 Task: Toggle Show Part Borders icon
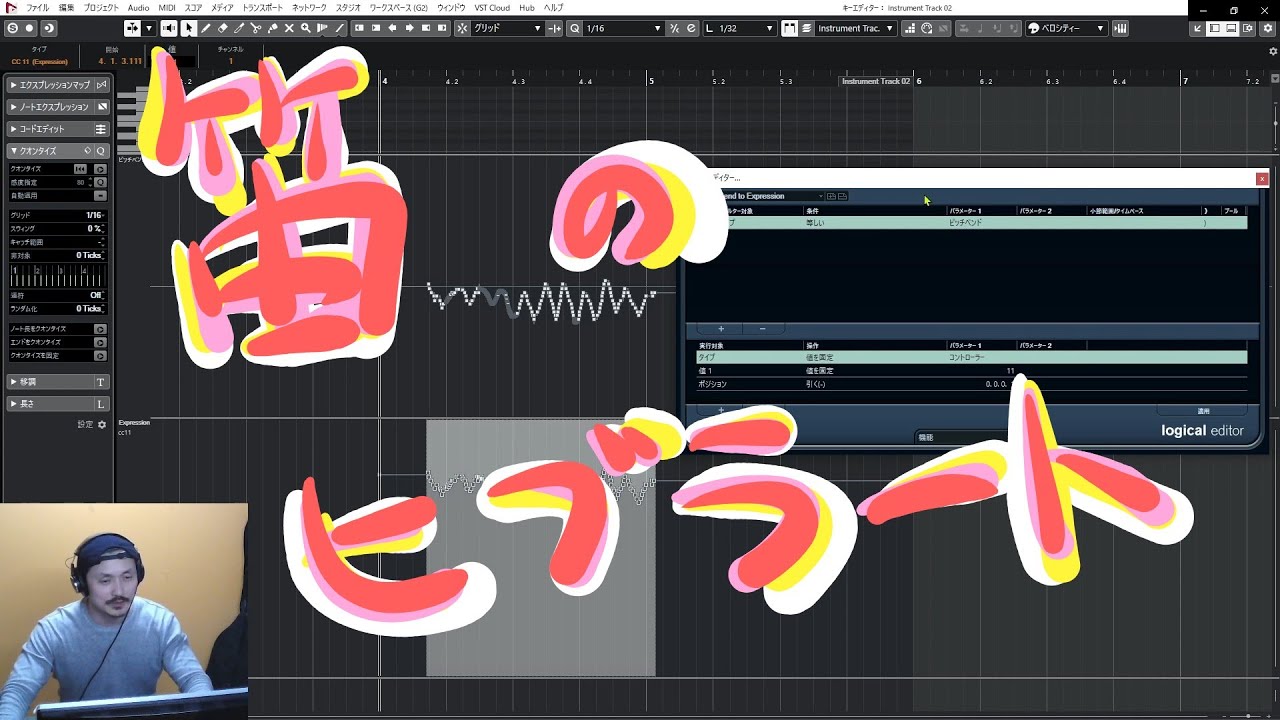tap(789, 28)
